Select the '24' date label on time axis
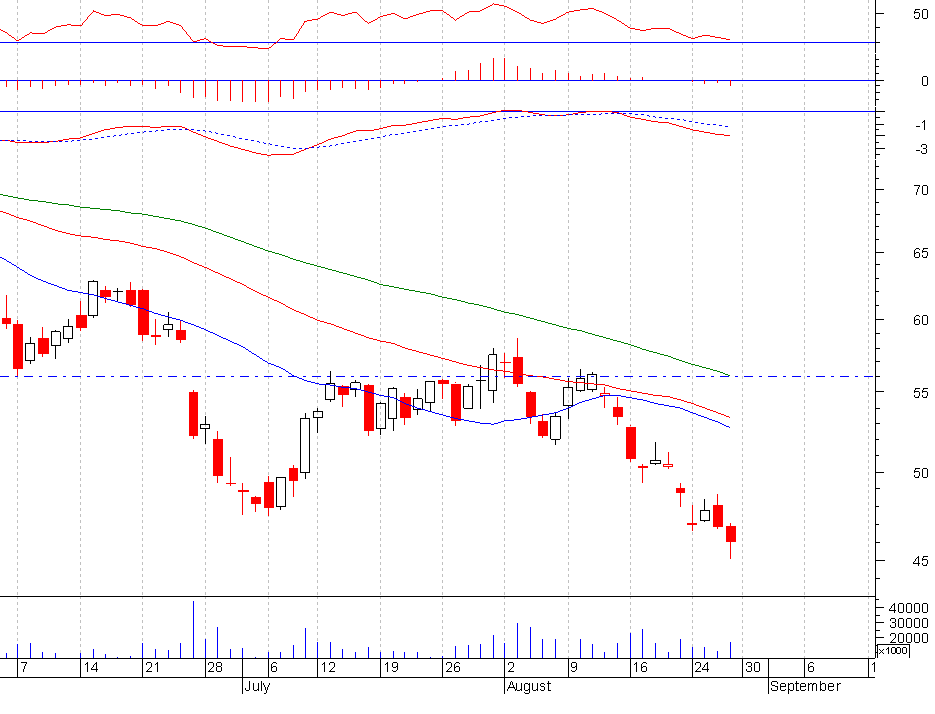Viewport: 935px width, 714px height. 702,667
